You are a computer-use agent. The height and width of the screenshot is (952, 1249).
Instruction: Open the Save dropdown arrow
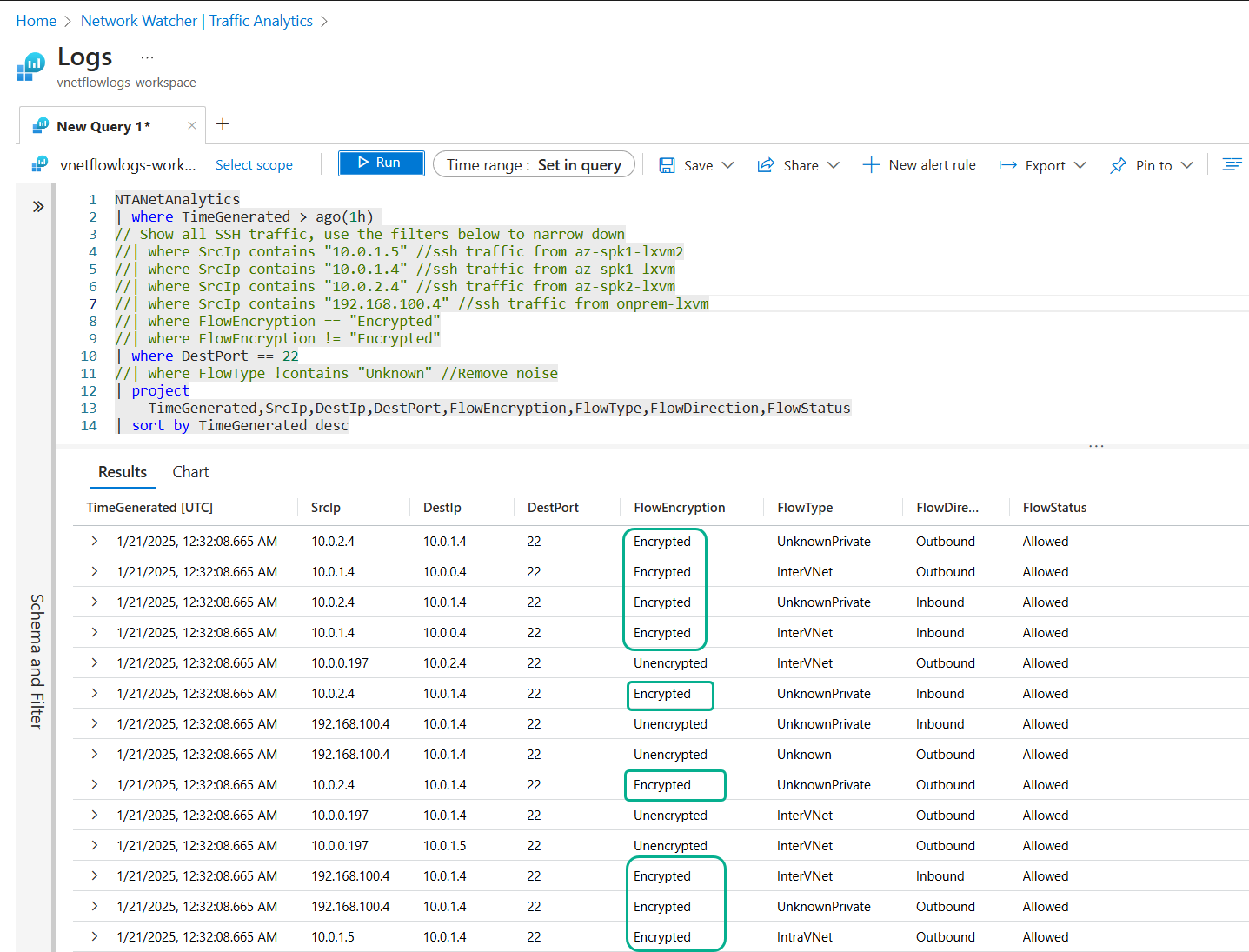728,165
